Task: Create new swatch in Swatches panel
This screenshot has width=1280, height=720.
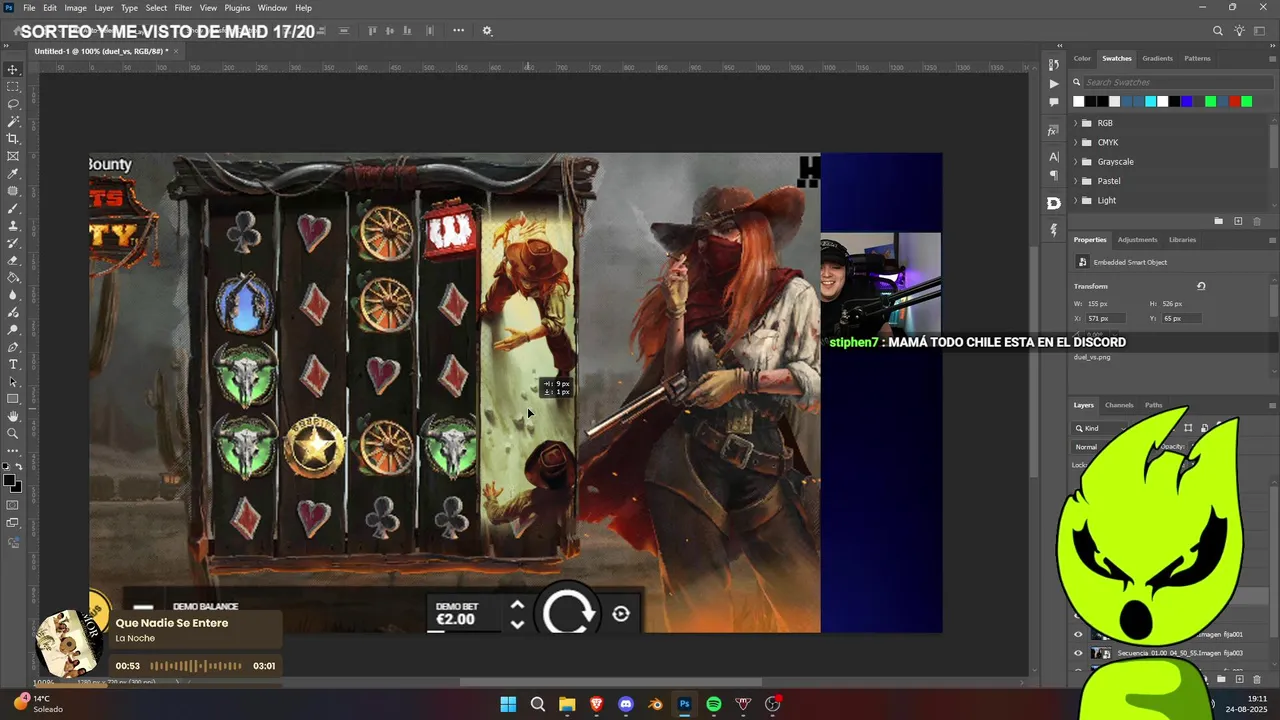Action: [x=1238, y=221]
